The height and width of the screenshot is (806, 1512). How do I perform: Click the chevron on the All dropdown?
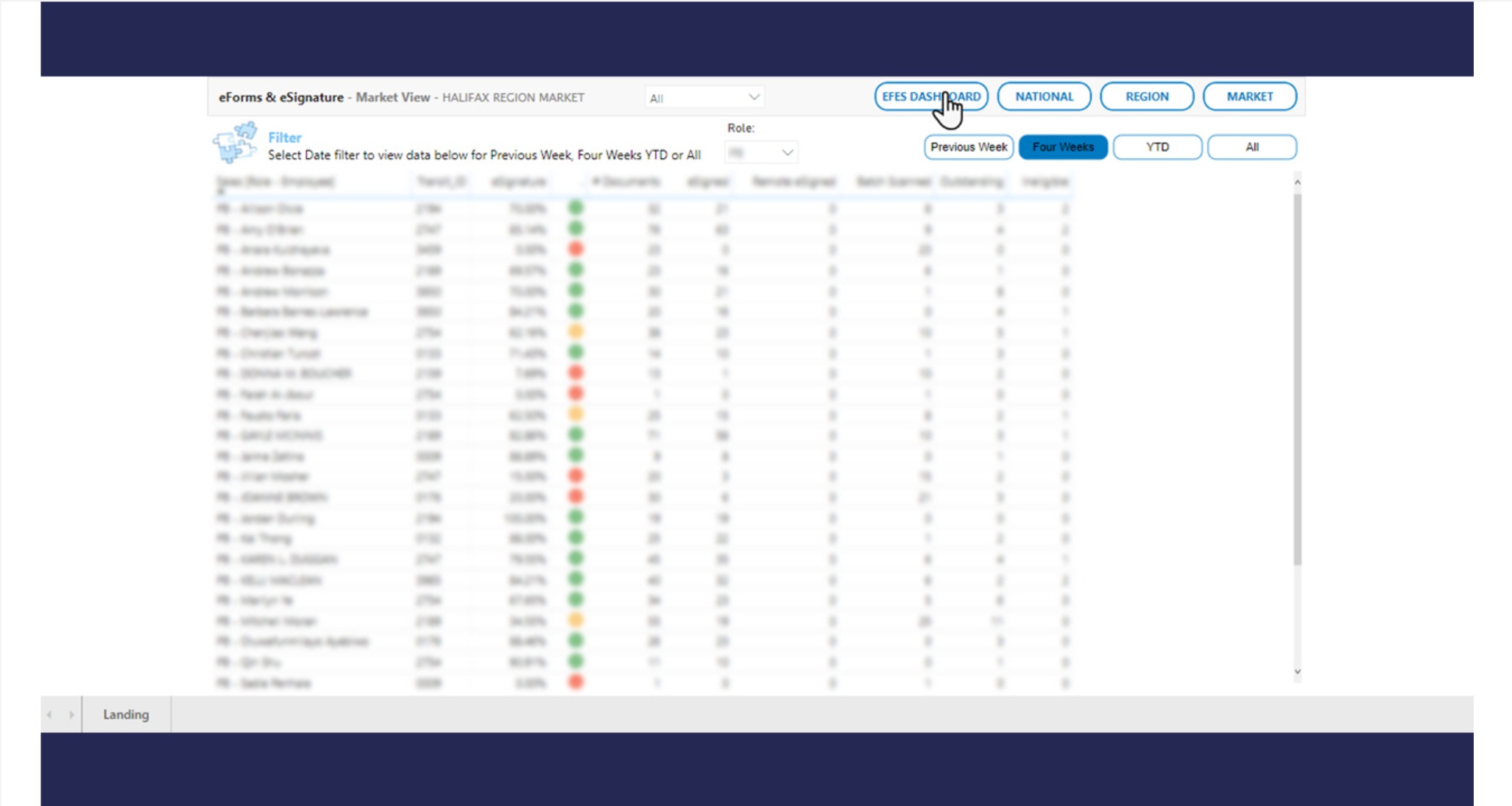(x=754, y=97)
